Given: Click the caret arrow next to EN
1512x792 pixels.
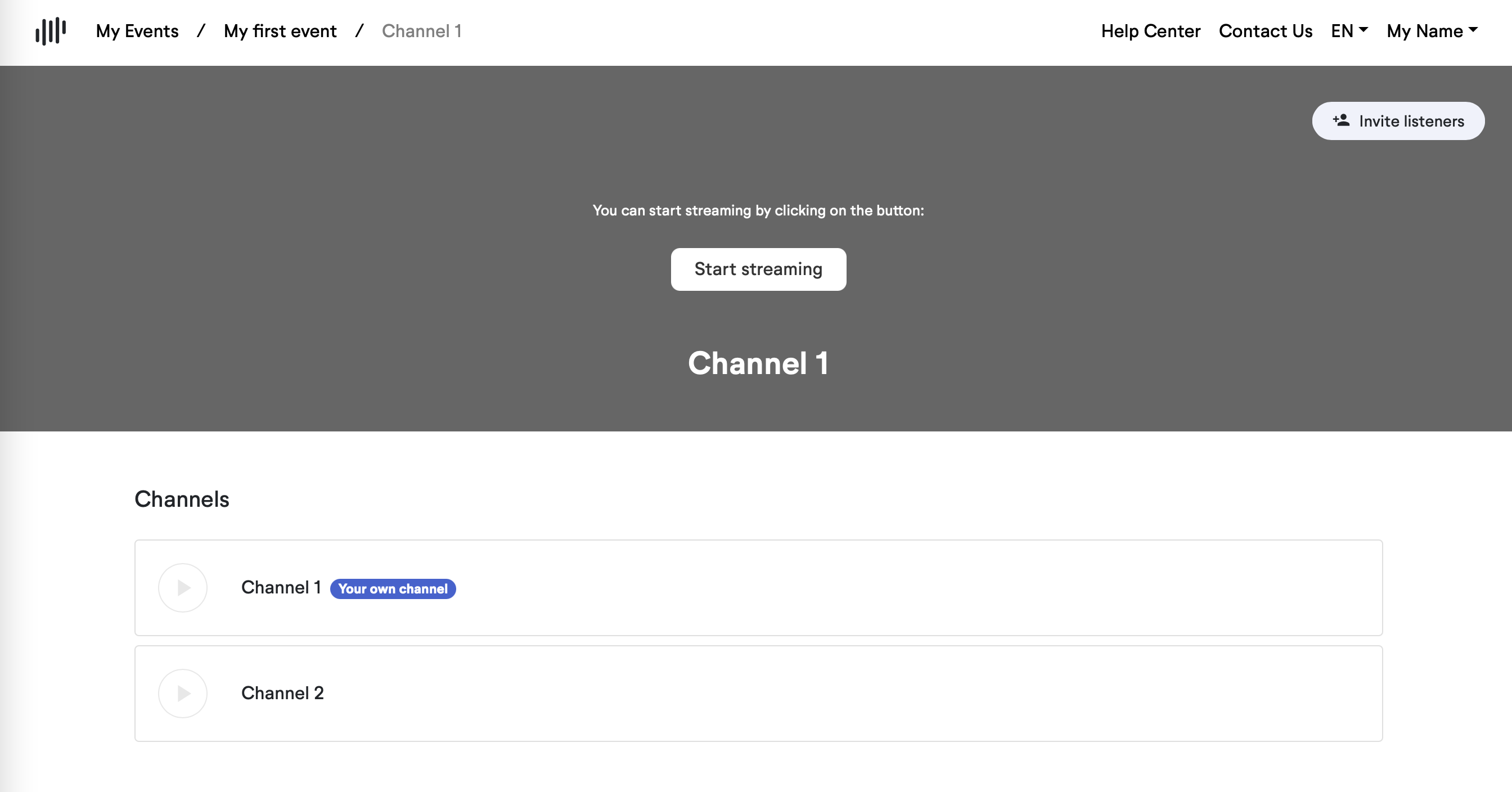Looking at the screenshot, I should pos(1363,29).
